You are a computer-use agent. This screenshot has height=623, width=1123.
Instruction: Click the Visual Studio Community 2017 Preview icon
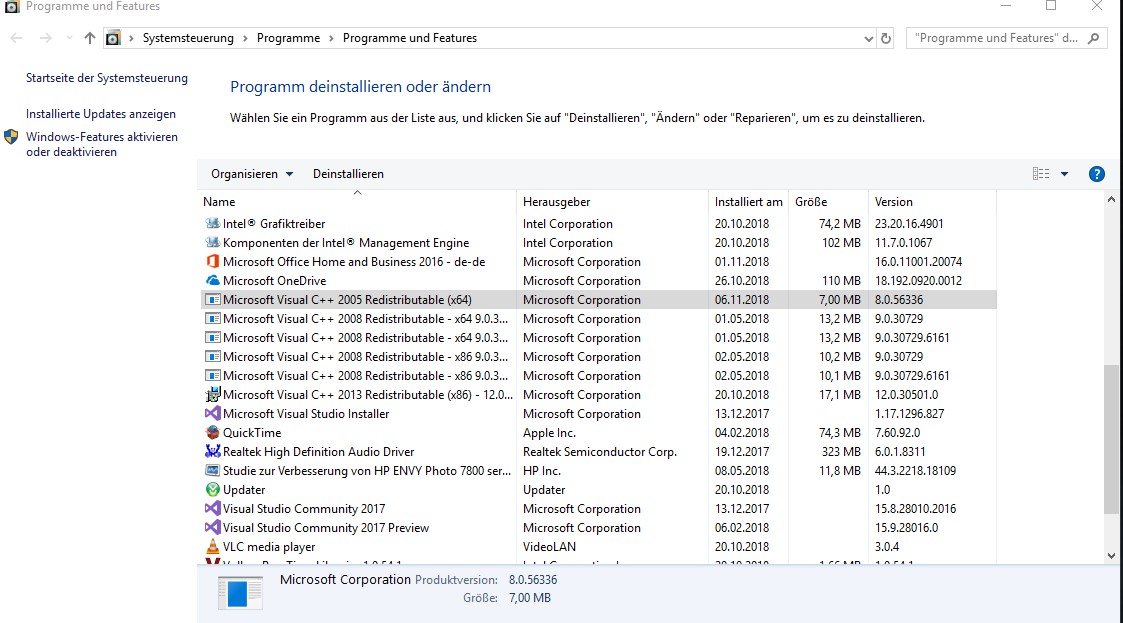click(212, 528)
